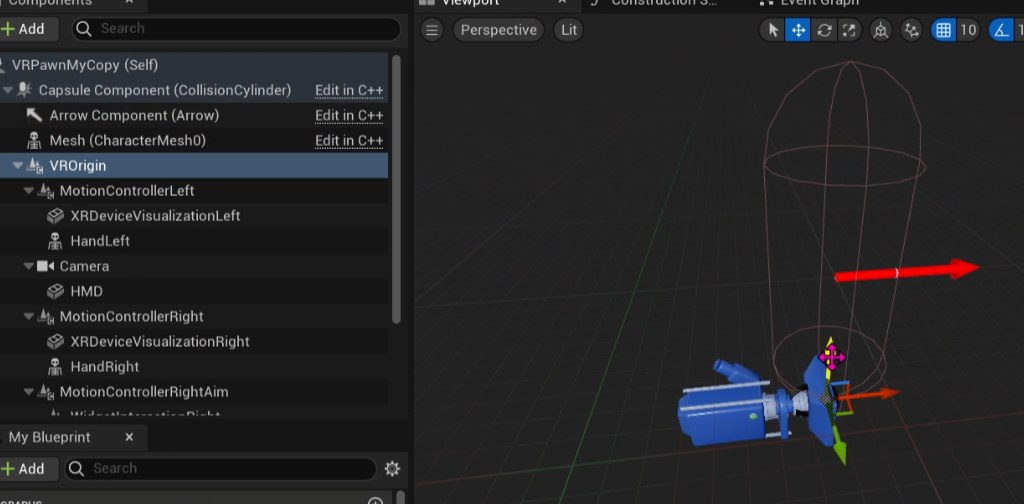Toggle rotation angle snapping button
Viewport: 1024px width, 504px height.
tap(1002, 30)
